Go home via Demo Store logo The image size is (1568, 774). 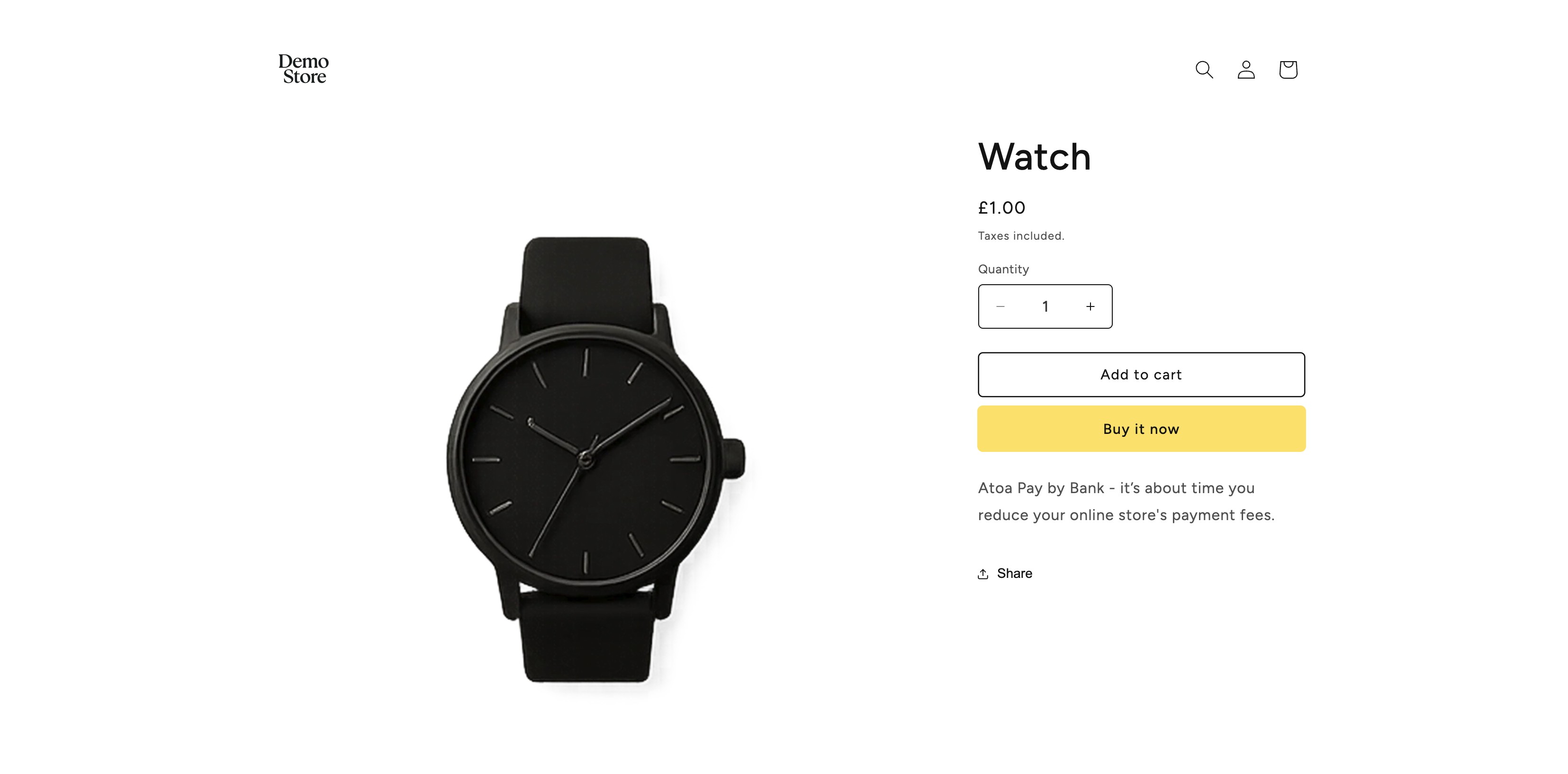(x=304, y=69)
